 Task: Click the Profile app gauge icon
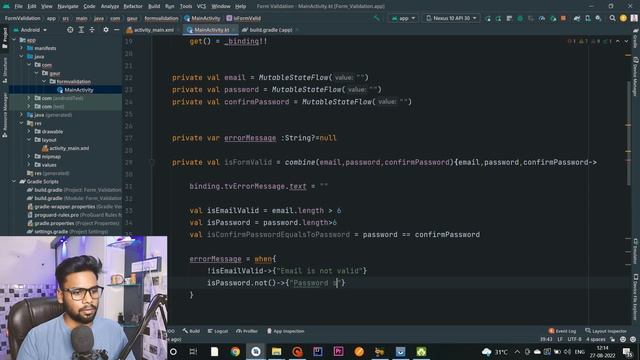coord(542,18)
